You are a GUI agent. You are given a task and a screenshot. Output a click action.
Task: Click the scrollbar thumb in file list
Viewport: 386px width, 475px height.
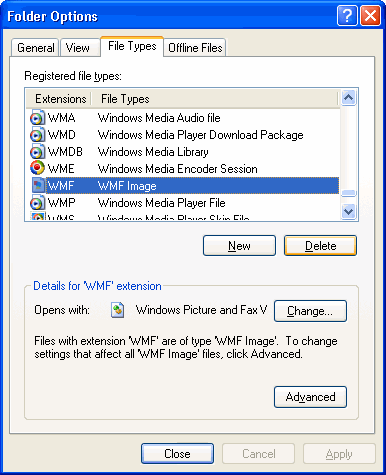(348, 193)
